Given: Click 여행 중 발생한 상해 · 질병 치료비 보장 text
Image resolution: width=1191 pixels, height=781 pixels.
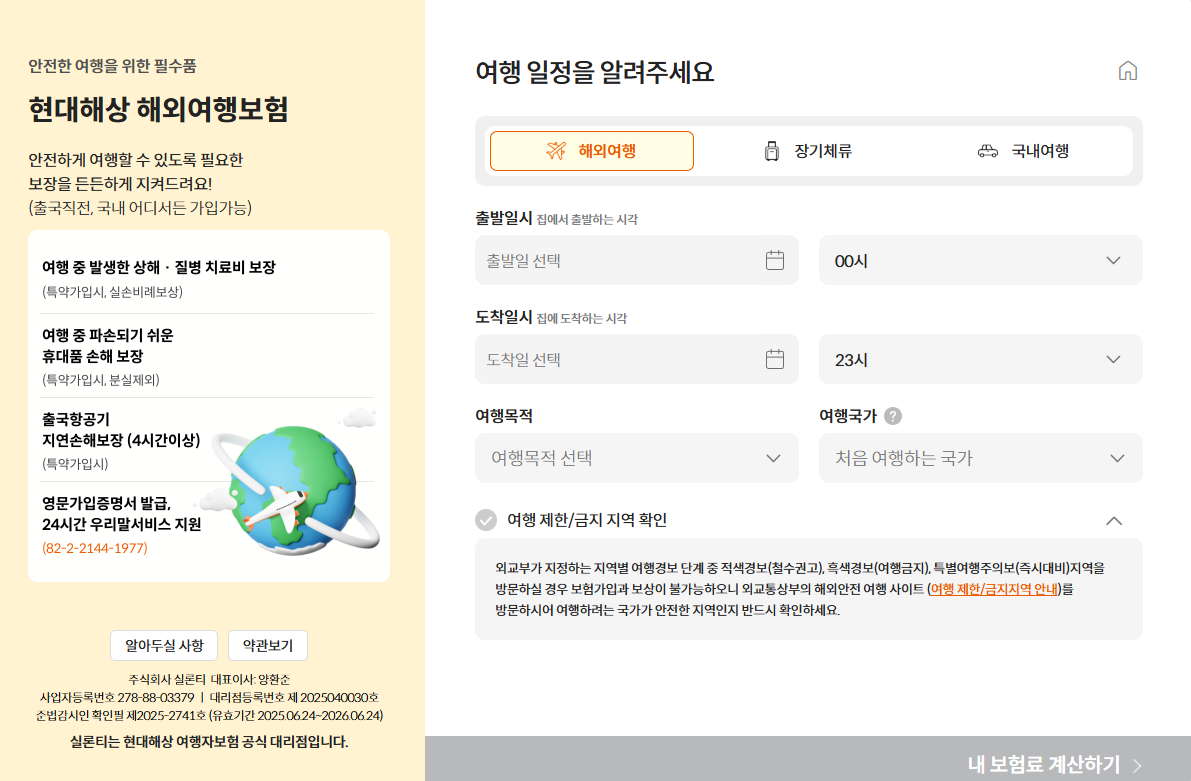Looking at the screenshot, I should click(x=159, y=267).
